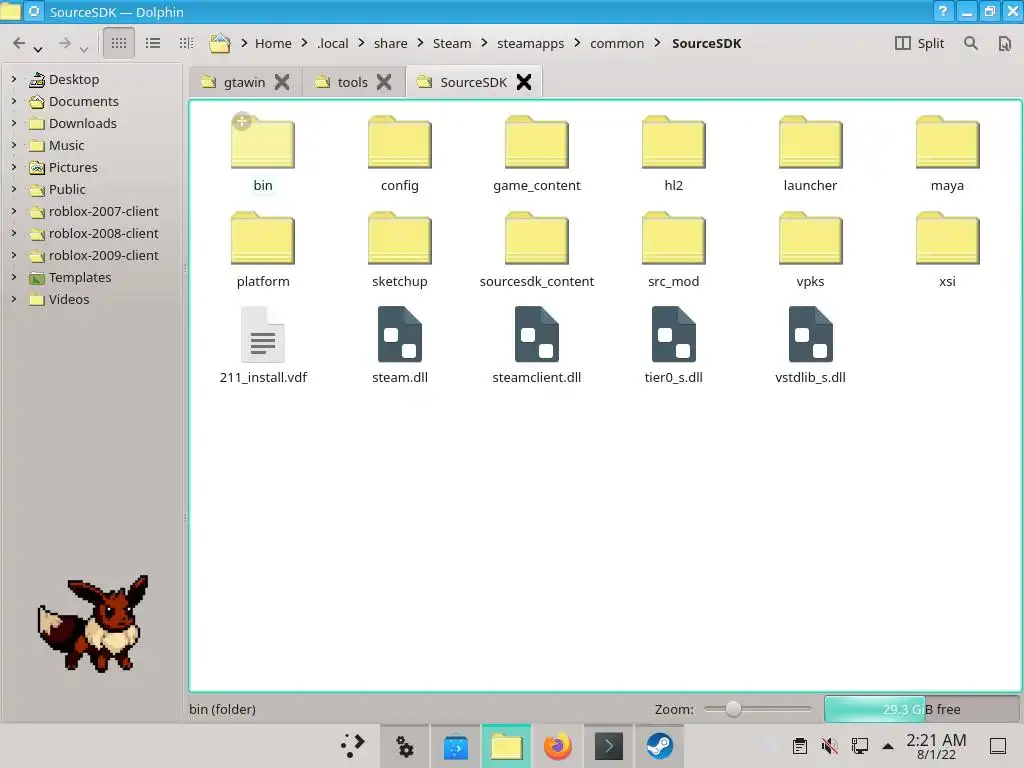Close the tools tab
This screenshot has width=1024, height=768.
pos(384,82)
